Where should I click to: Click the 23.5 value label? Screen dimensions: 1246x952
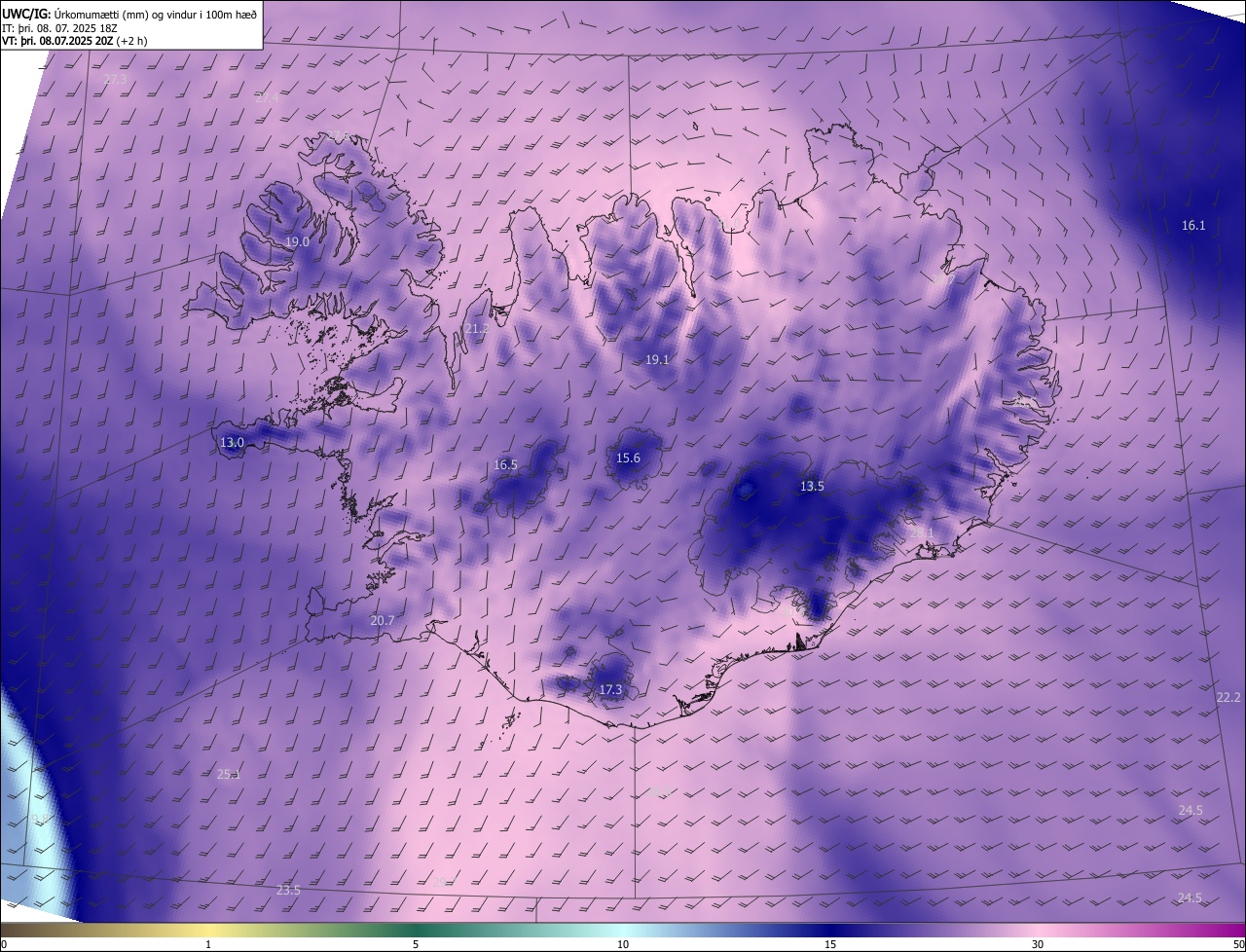click(288, 890)
